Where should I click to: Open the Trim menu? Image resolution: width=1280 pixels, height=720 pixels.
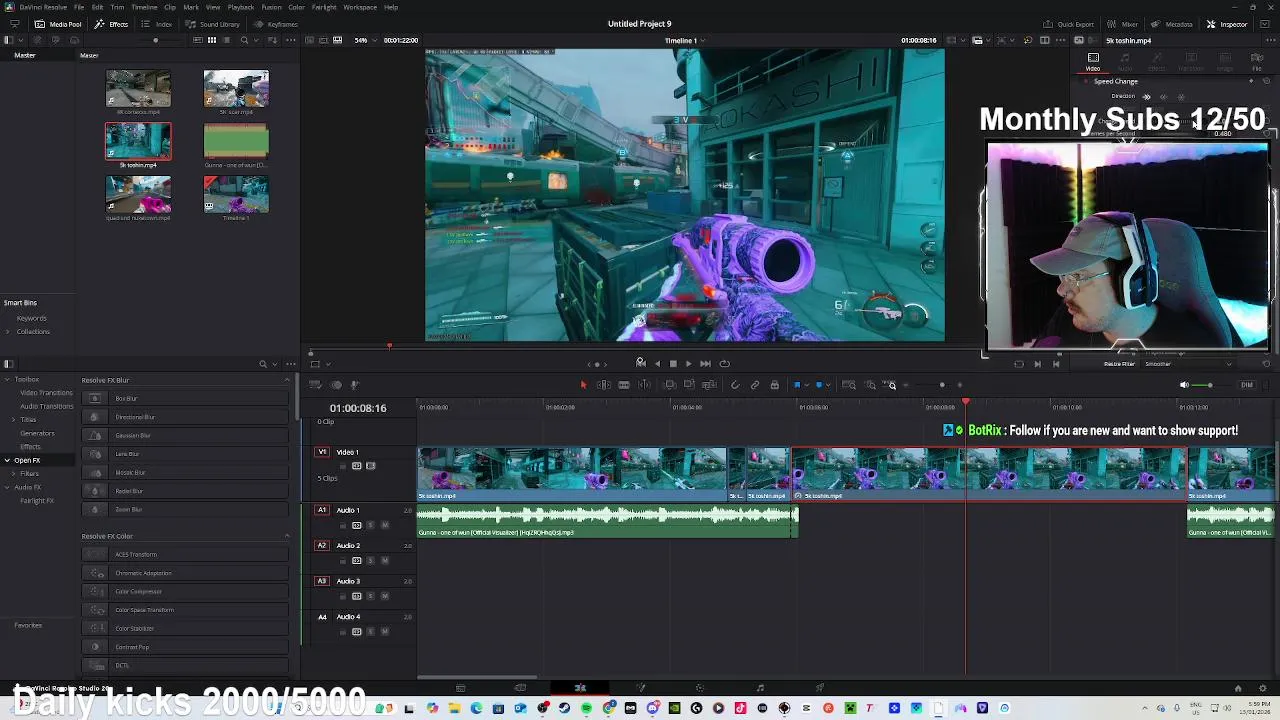click(117, 7)
